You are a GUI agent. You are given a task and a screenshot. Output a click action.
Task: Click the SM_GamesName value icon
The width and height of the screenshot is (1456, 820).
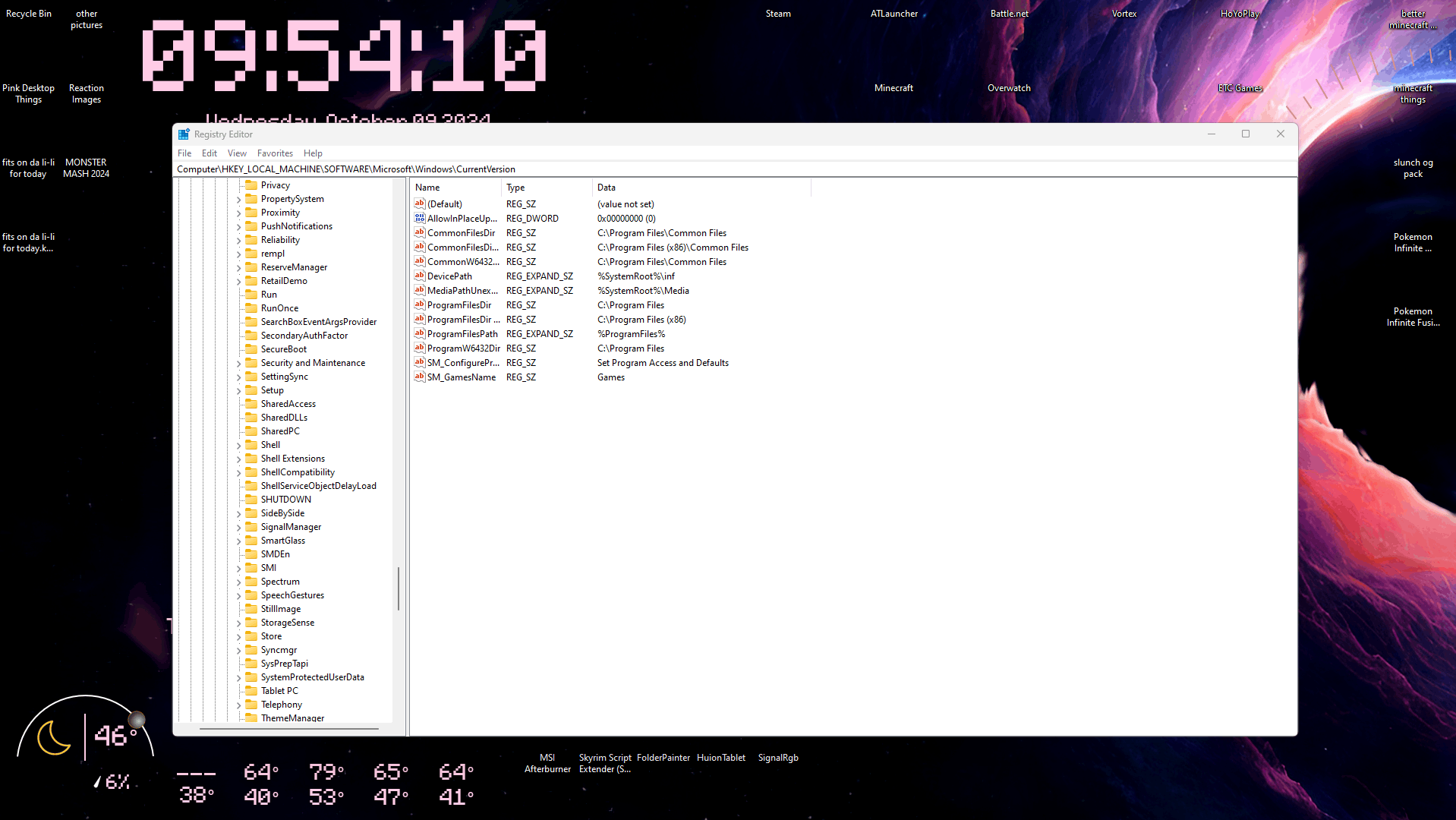pos(420,377)
